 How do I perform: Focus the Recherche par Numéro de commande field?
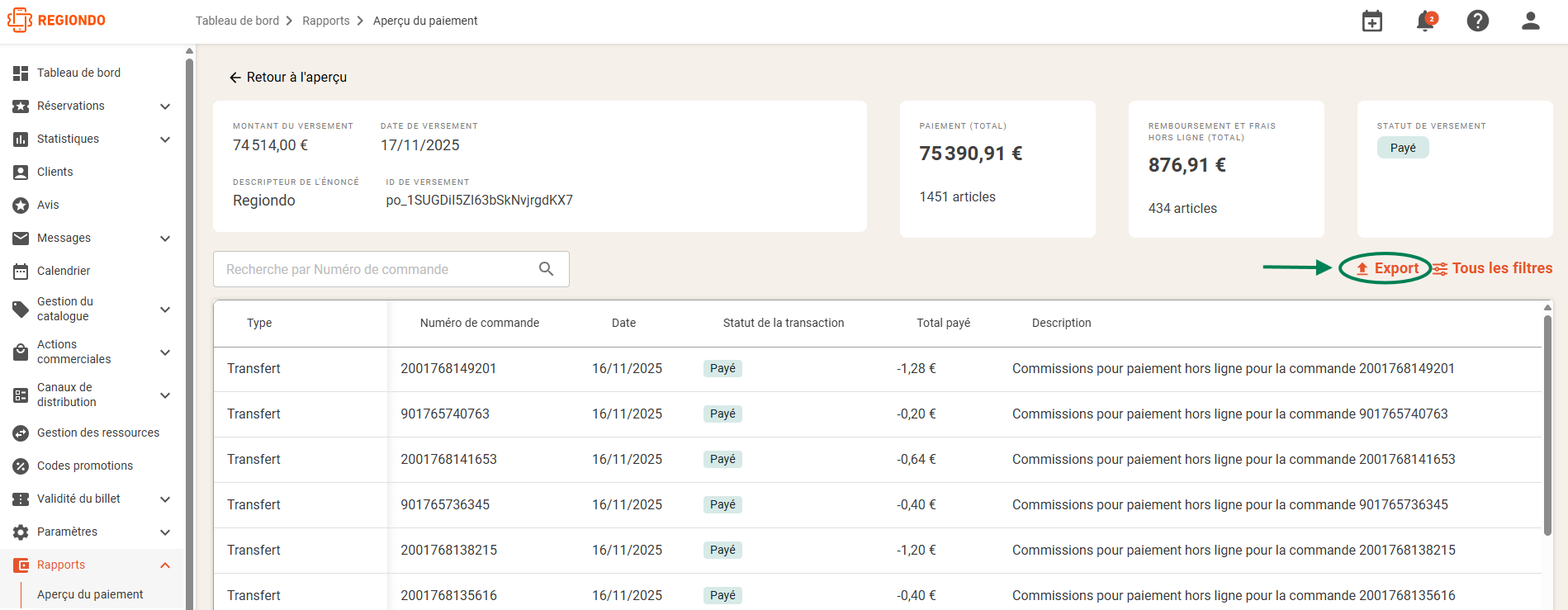(x=391, y=269)
